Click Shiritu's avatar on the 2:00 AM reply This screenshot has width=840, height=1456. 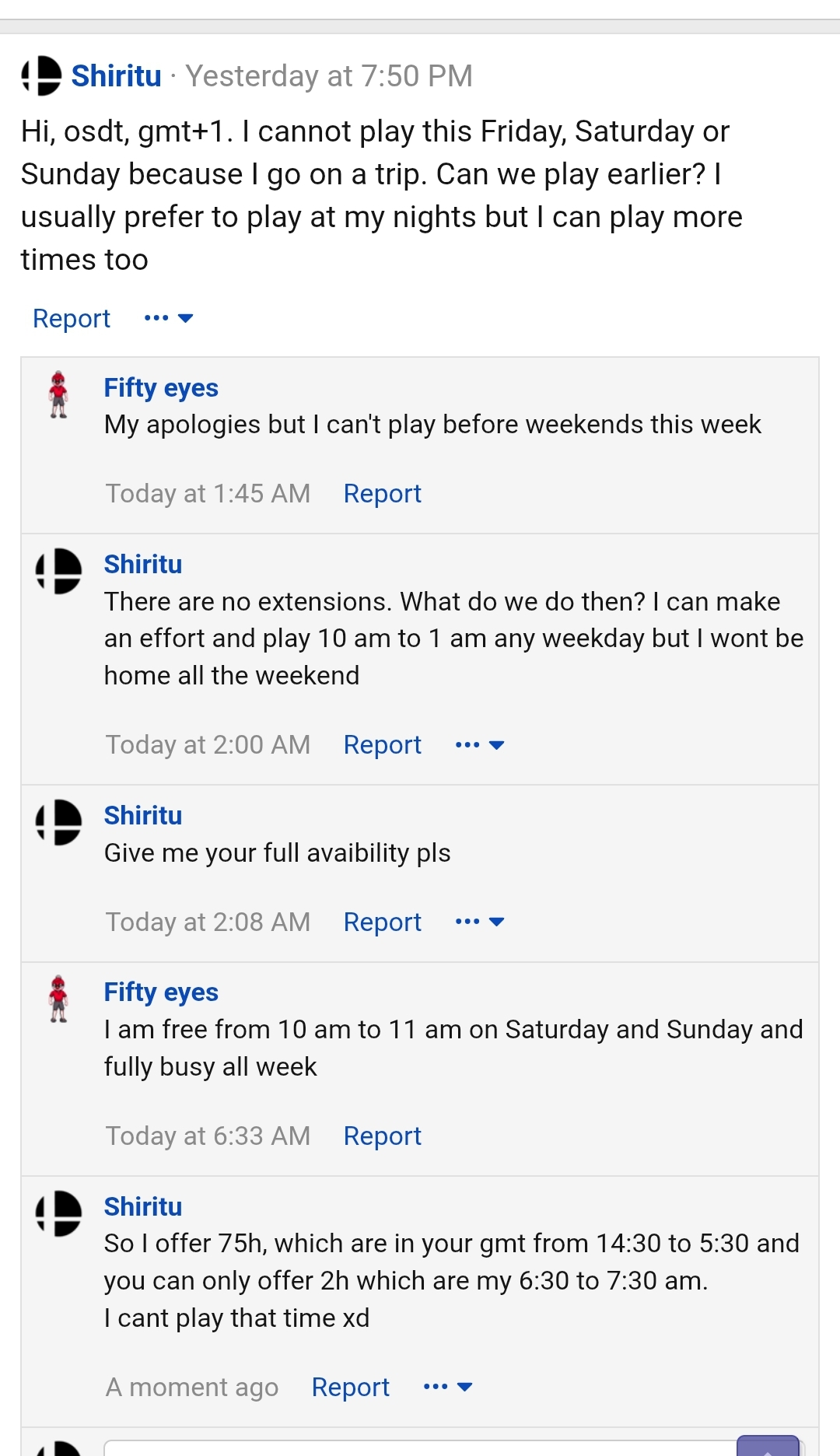coord(59,571)
